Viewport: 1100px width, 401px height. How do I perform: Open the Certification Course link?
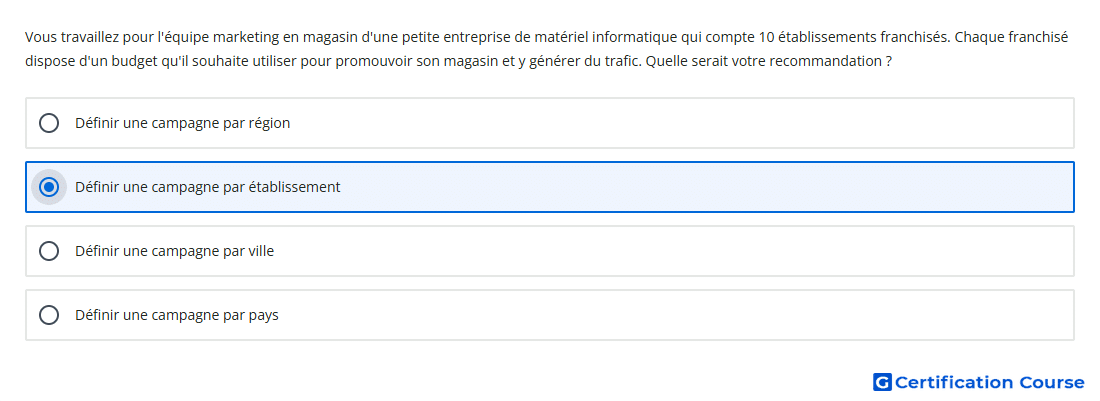tap(979, 382)
